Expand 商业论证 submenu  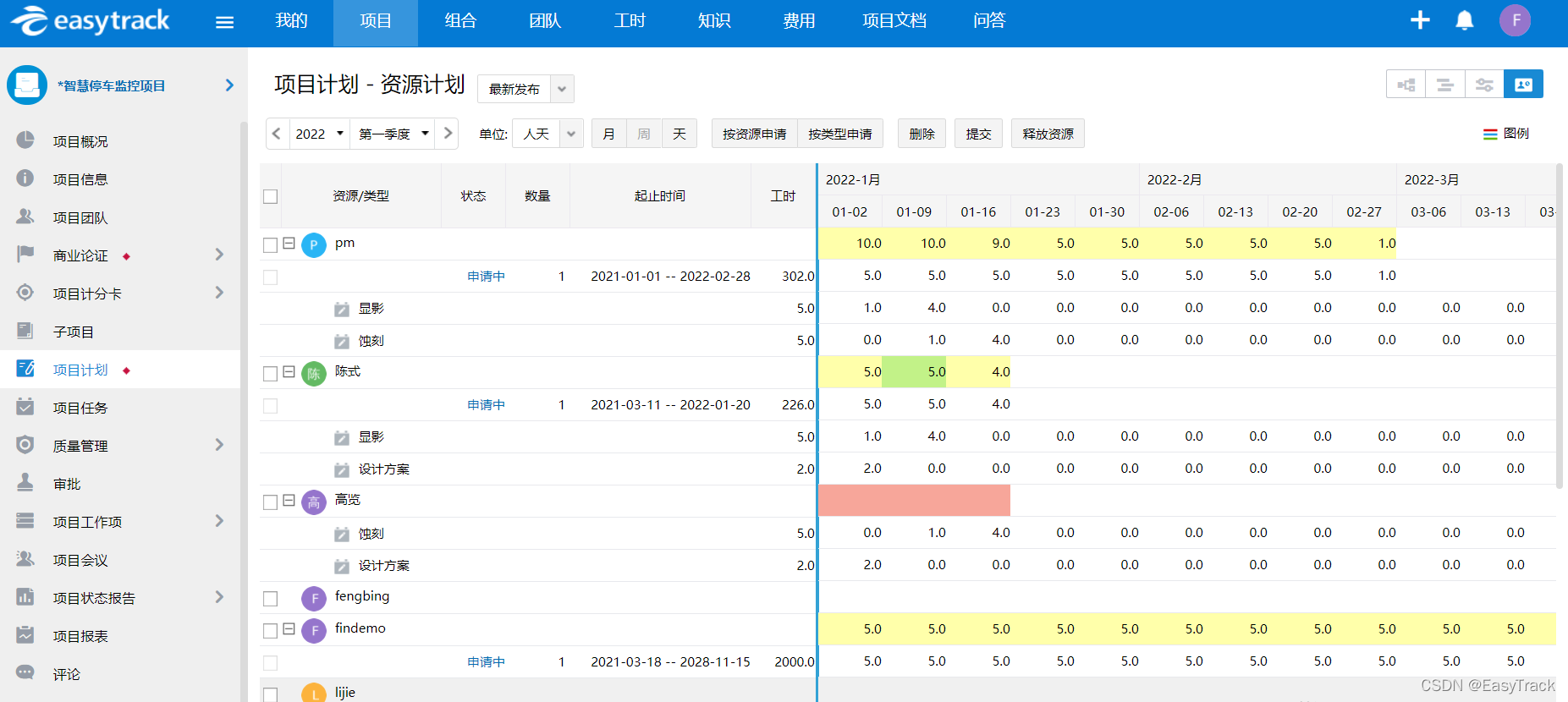click(219, 255)
